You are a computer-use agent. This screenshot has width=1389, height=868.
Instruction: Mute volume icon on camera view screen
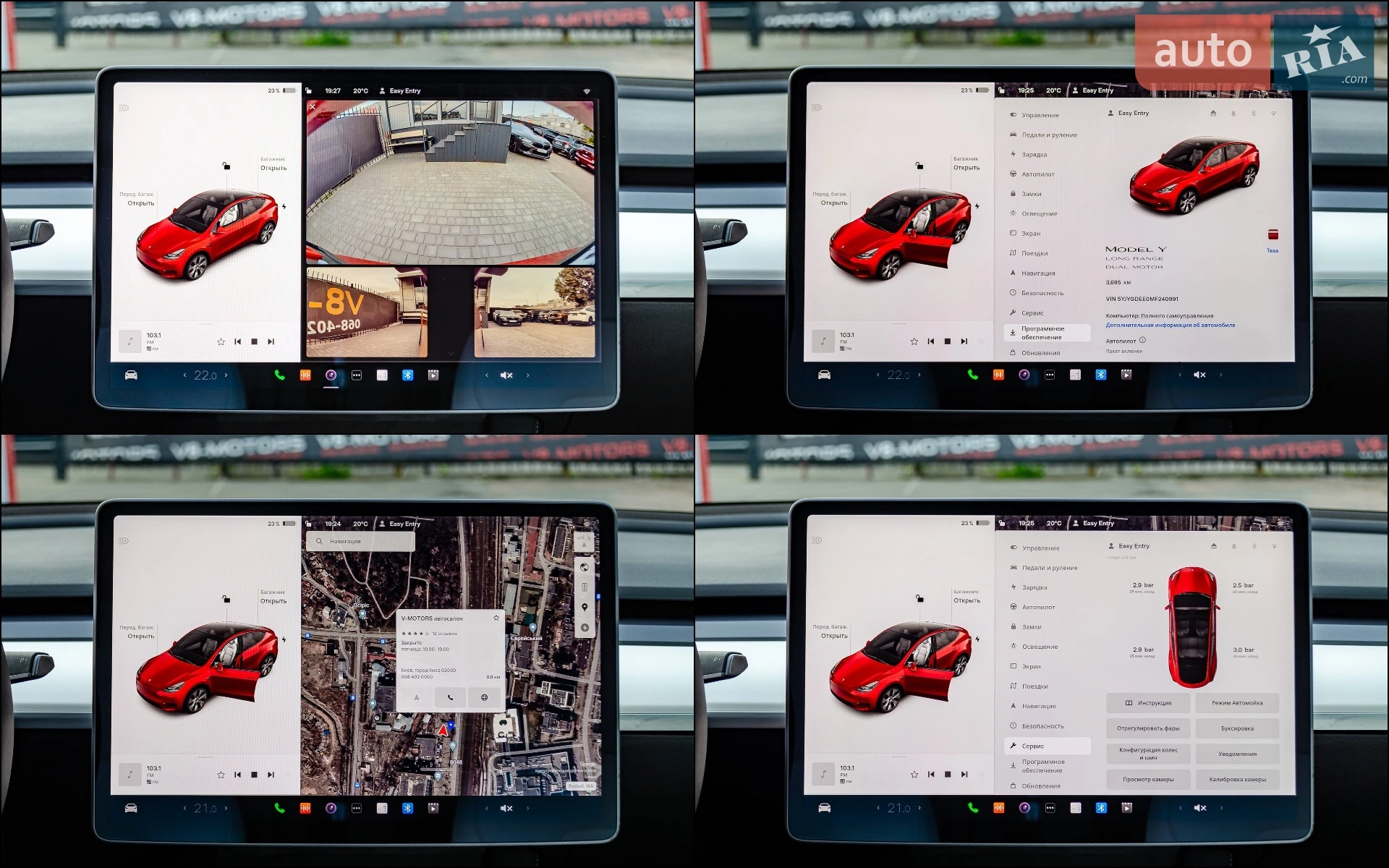(x=506, y=375)
